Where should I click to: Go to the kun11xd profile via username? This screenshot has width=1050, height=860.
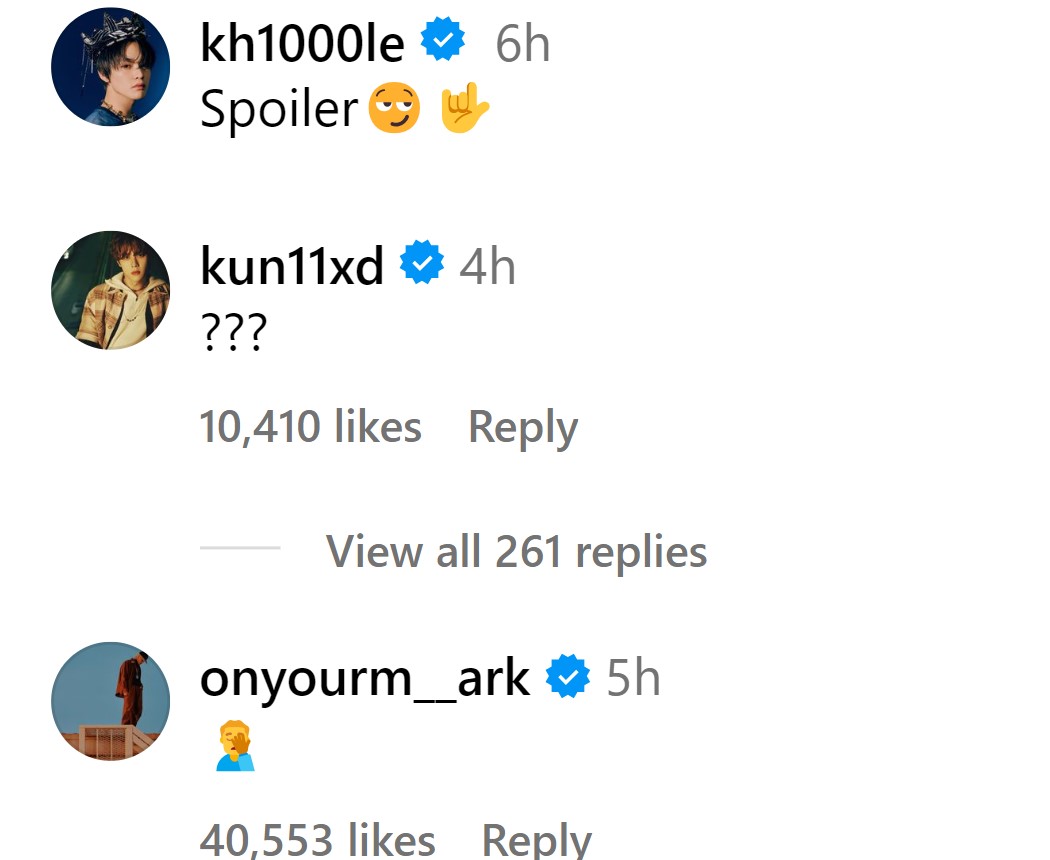click(292, 267)
